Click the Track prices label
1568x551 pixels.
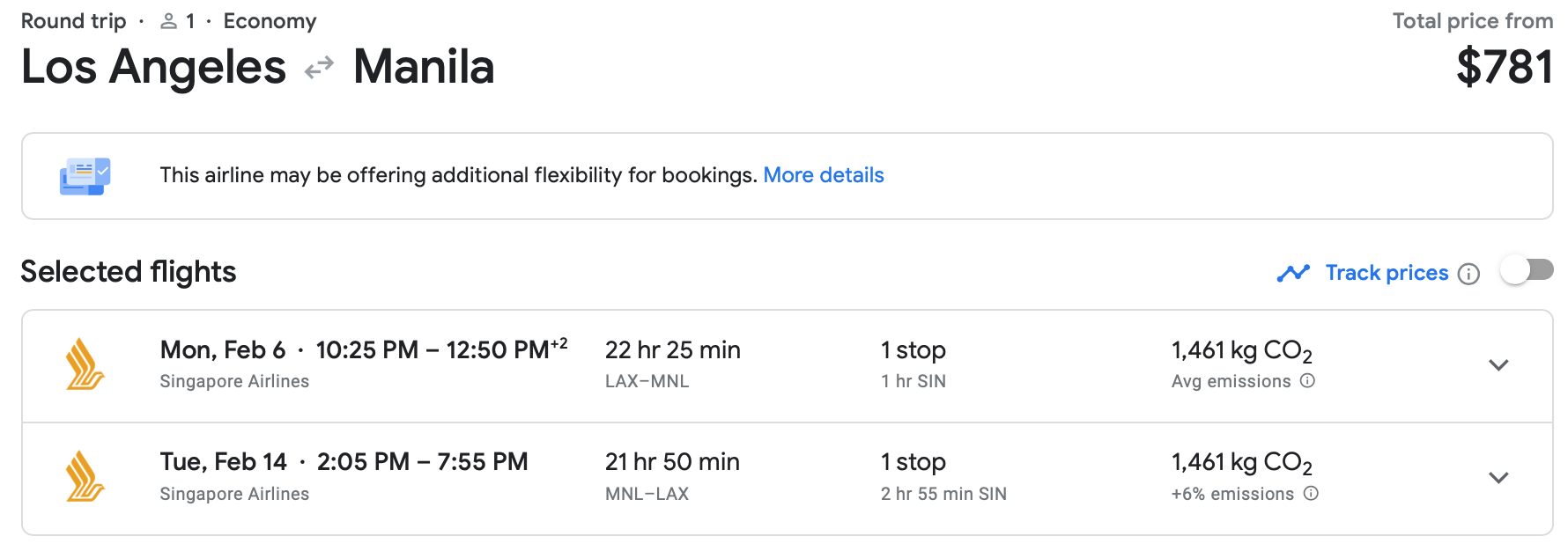point(1387,273)
